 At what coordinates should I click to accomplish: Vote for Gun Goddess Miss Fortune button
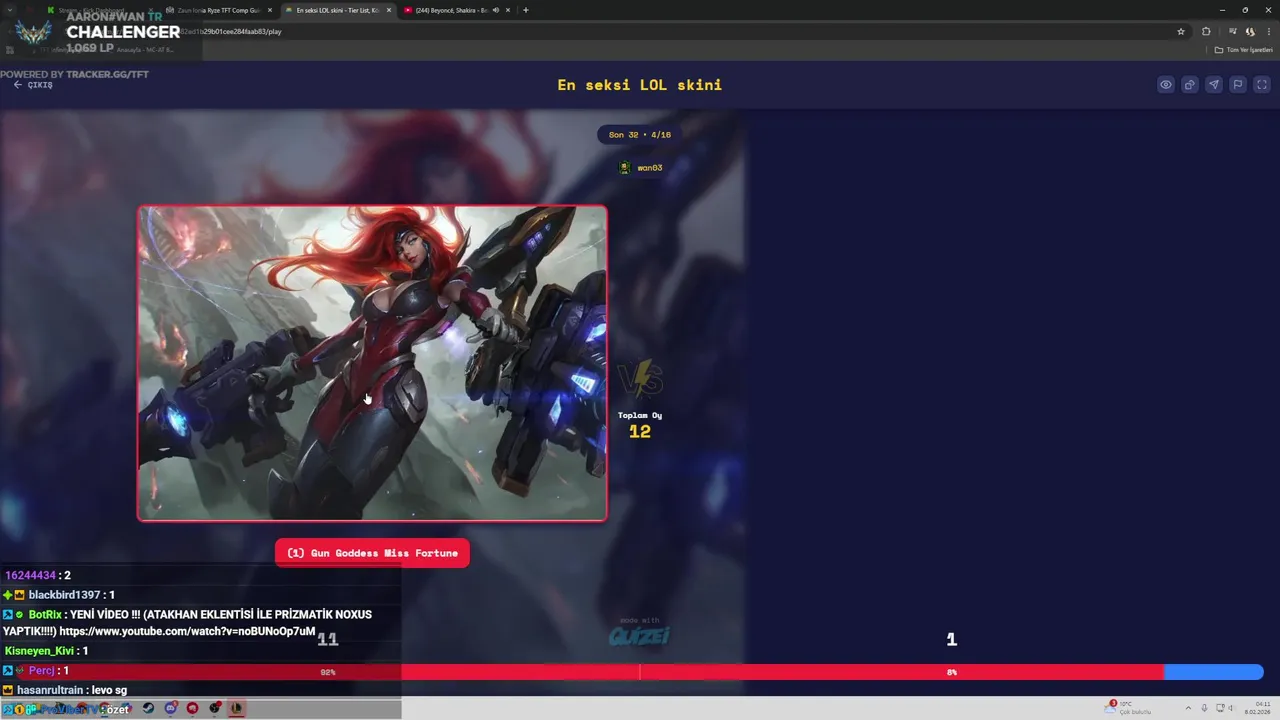coord(372,553)
